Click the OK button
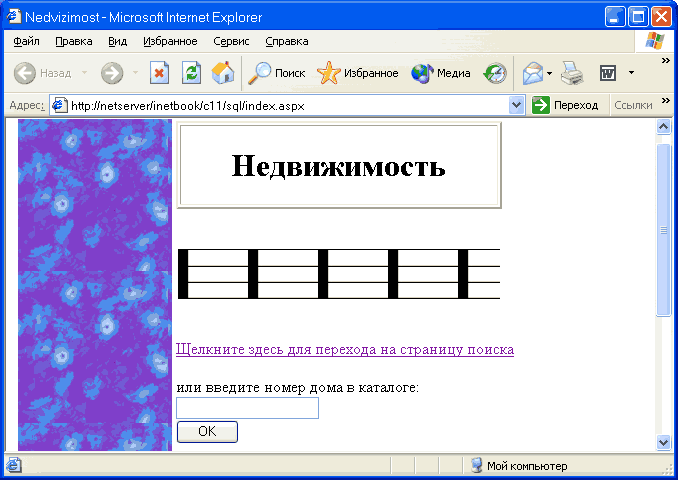This screenshot has height=480, width=678. (x=207, y=432)
